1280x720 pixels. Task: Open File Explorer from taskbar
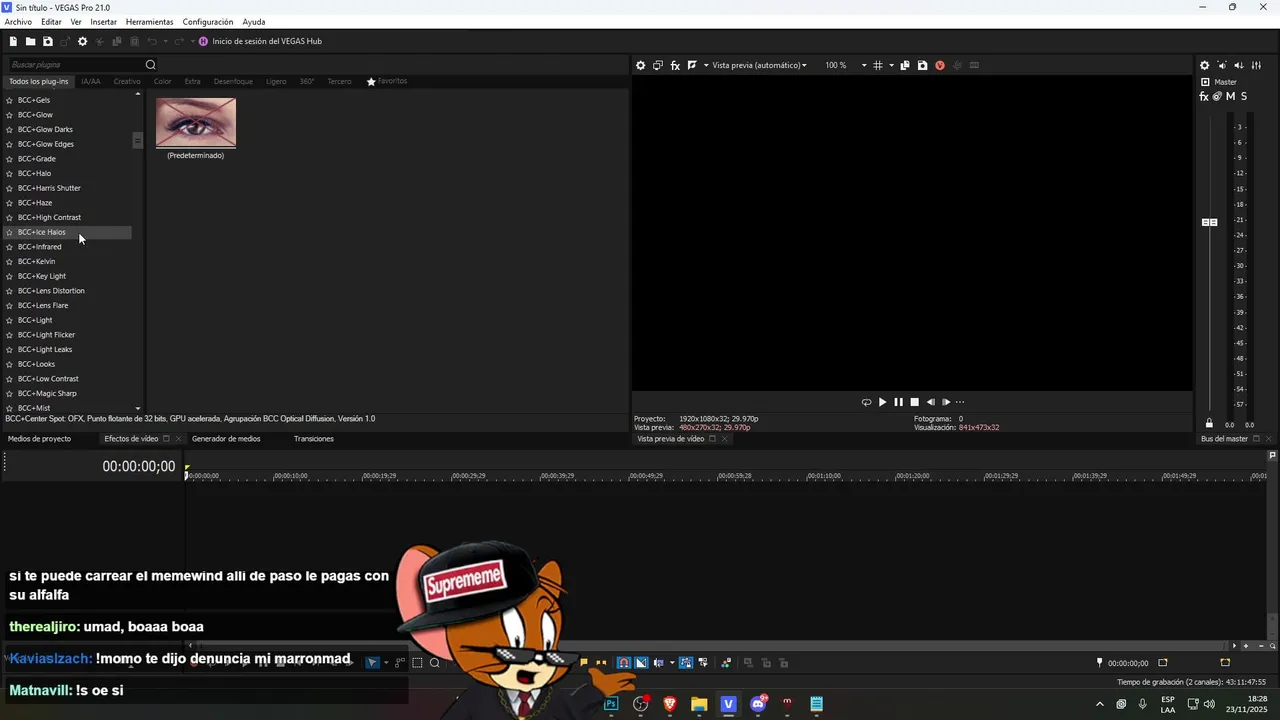point(699,704)
